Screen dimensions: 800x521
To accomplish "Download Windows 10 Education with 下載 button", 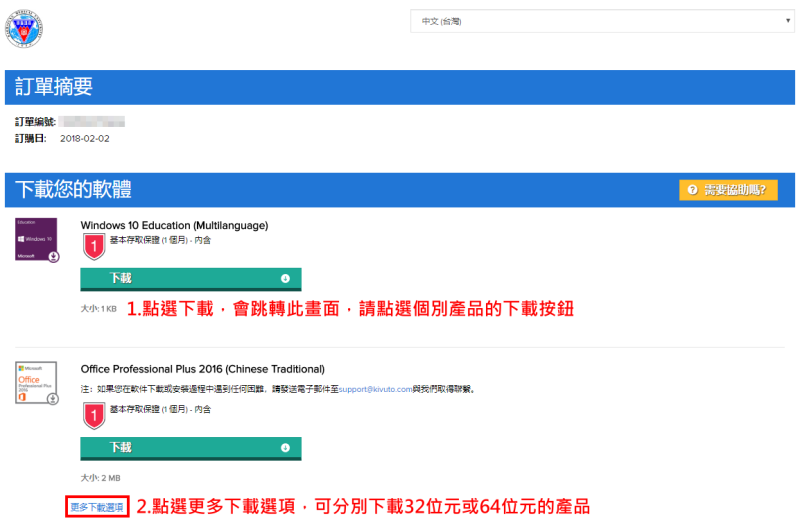I will coord(191,279).
